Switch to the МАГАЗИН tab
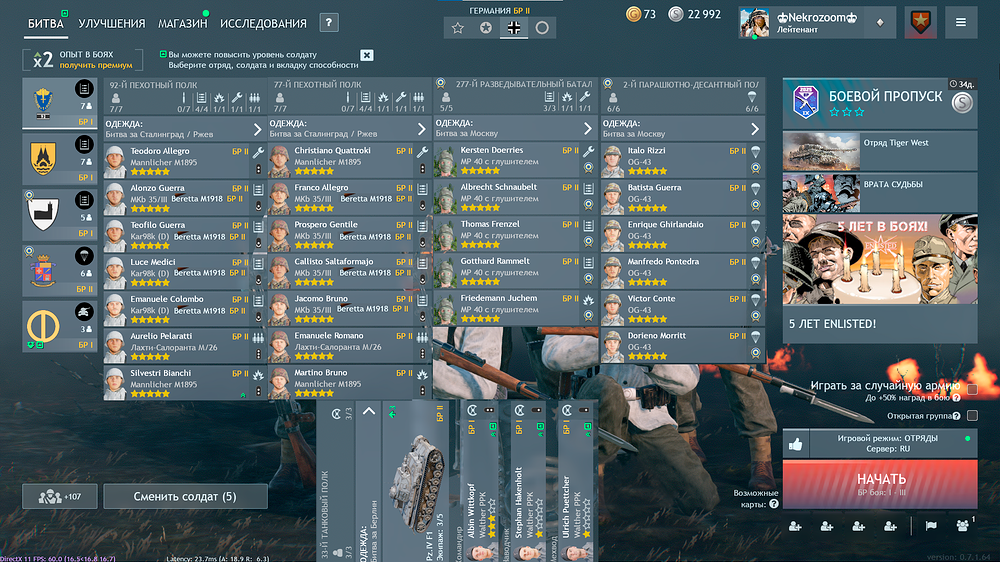 (x=182, y=23)
